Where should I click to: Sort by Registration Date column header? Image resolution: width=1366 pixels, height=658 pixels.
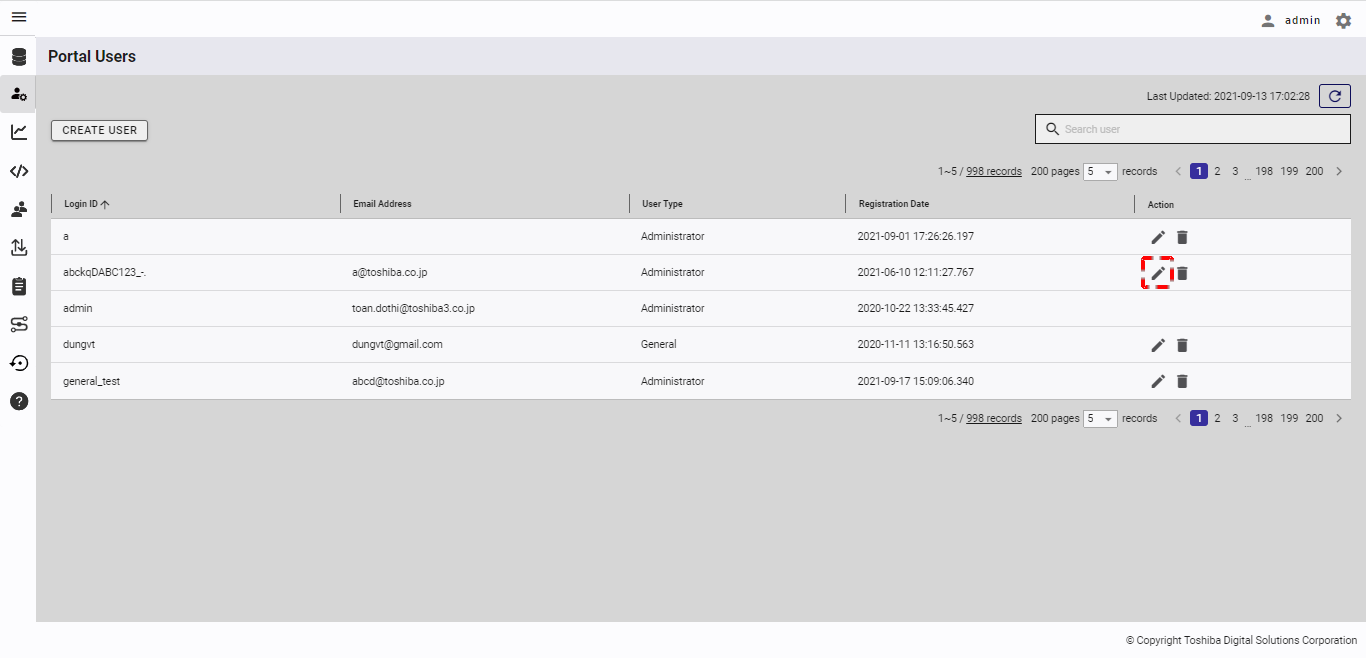click(893, 204)
